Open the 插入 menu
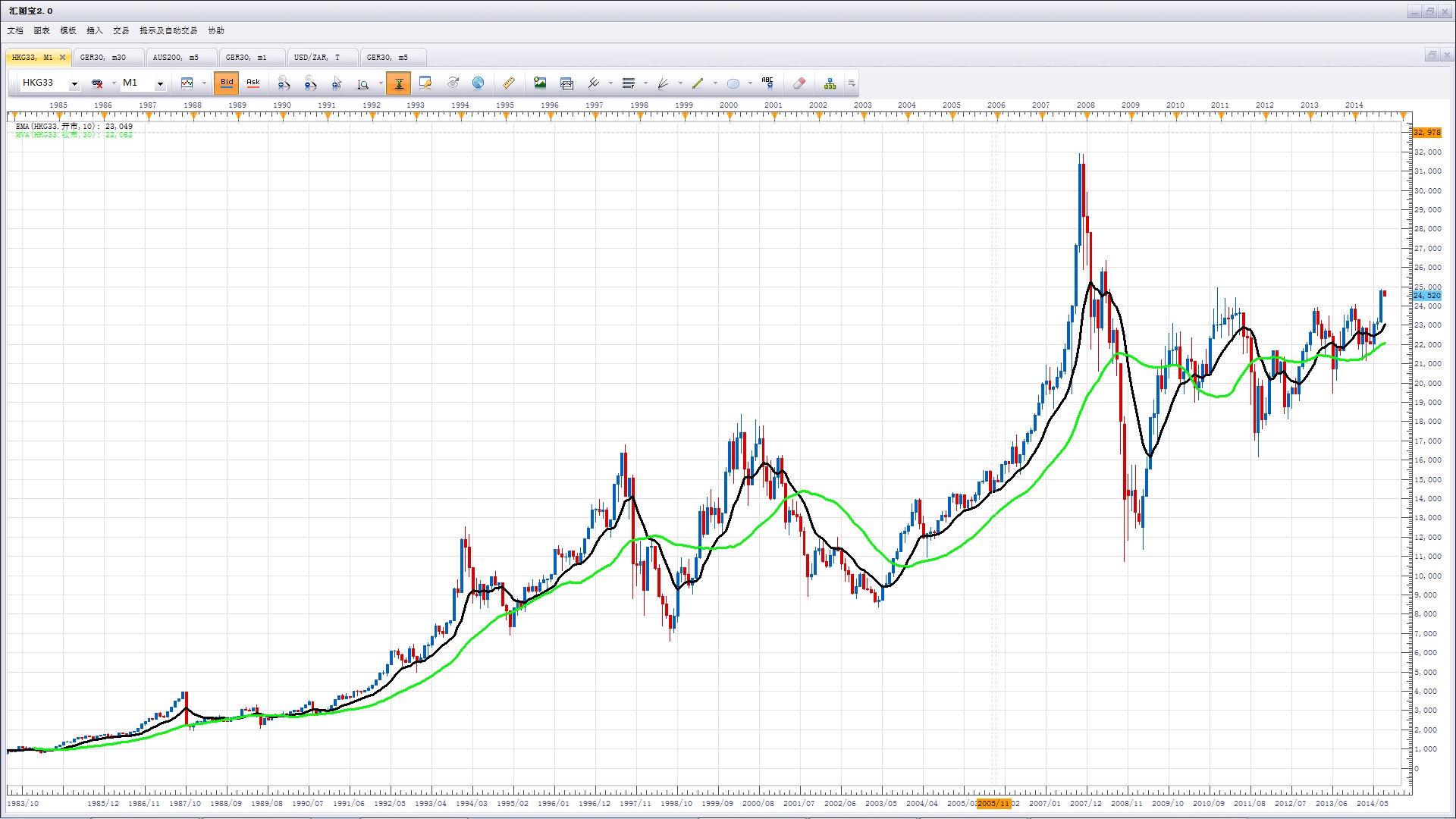 tap(95, 31)
